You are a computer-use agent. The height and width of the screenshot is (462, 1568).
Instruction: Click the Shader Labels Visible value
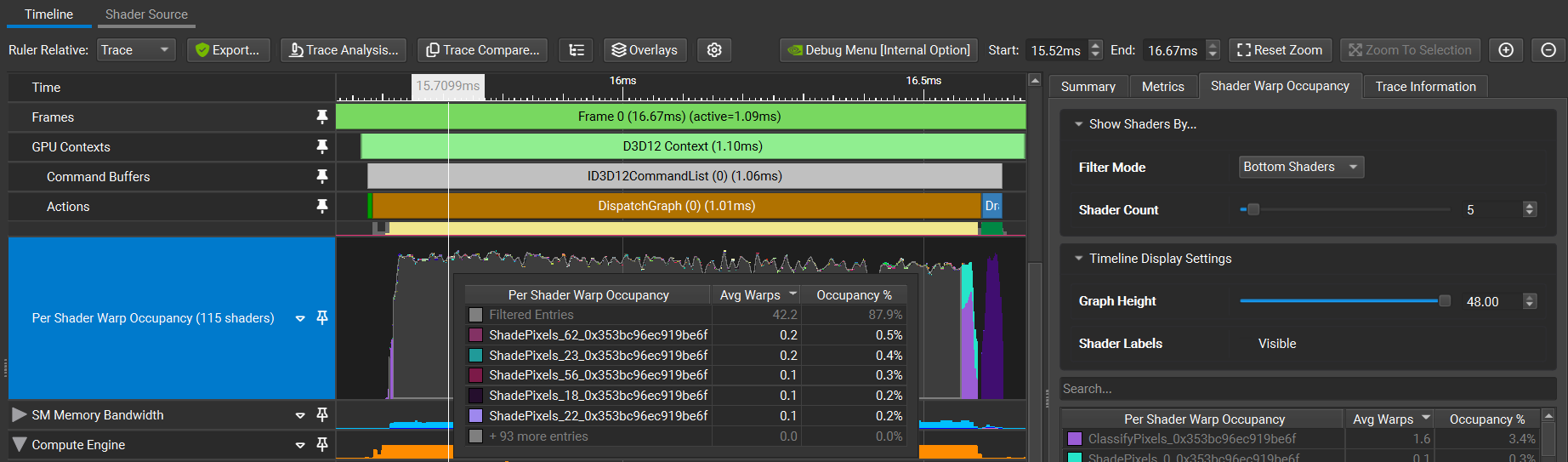[x=1277, y=344]
